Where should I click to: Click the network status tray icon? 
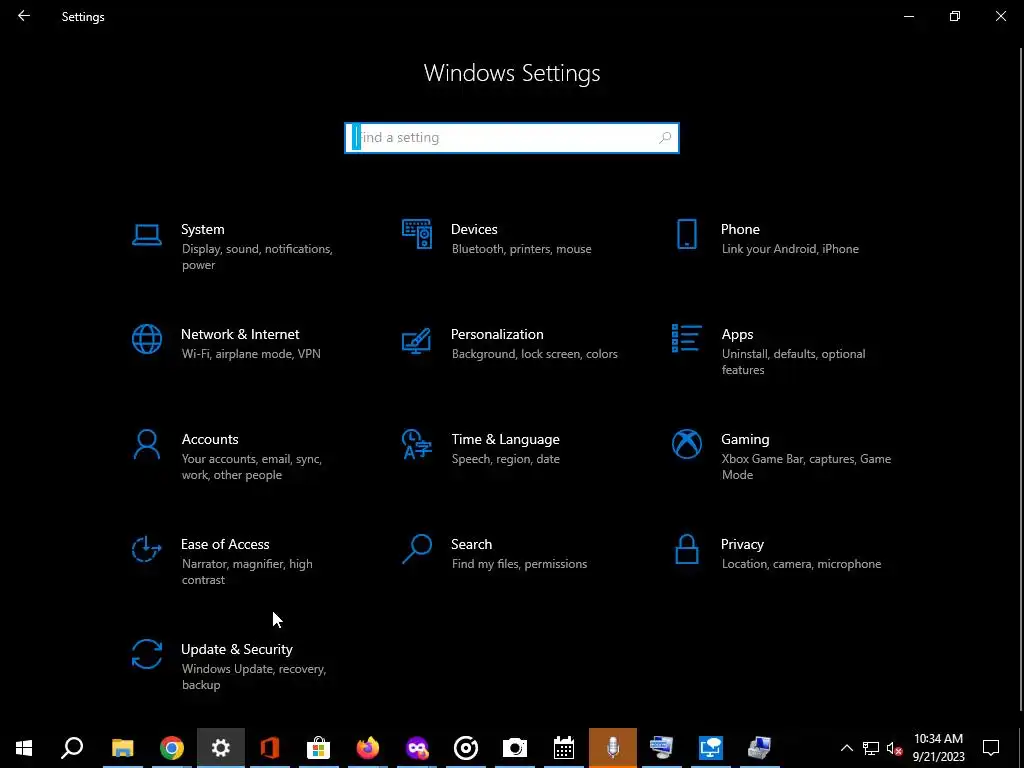[871, 748]
